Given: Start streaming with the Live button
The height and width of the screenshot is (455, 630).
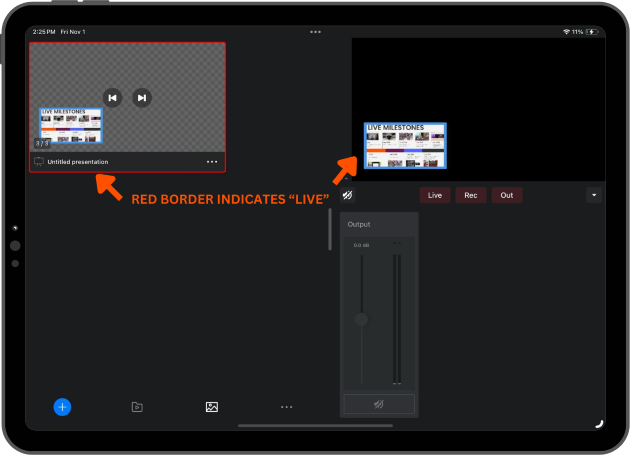Looking at the screenshot, I should (435, 195).
